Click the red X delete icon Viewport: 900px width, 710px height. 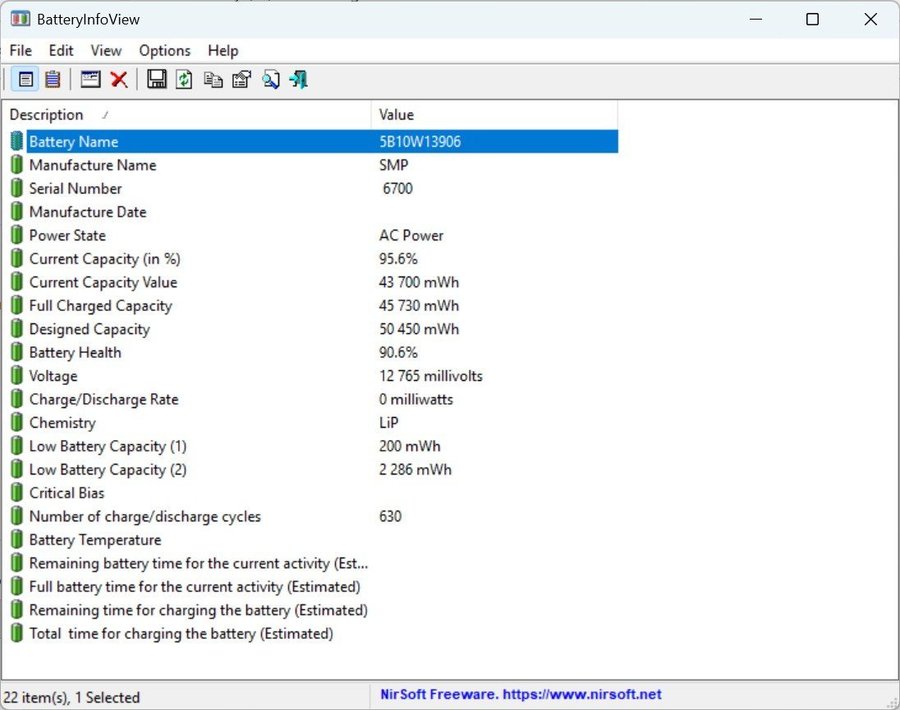coord(119,79)
